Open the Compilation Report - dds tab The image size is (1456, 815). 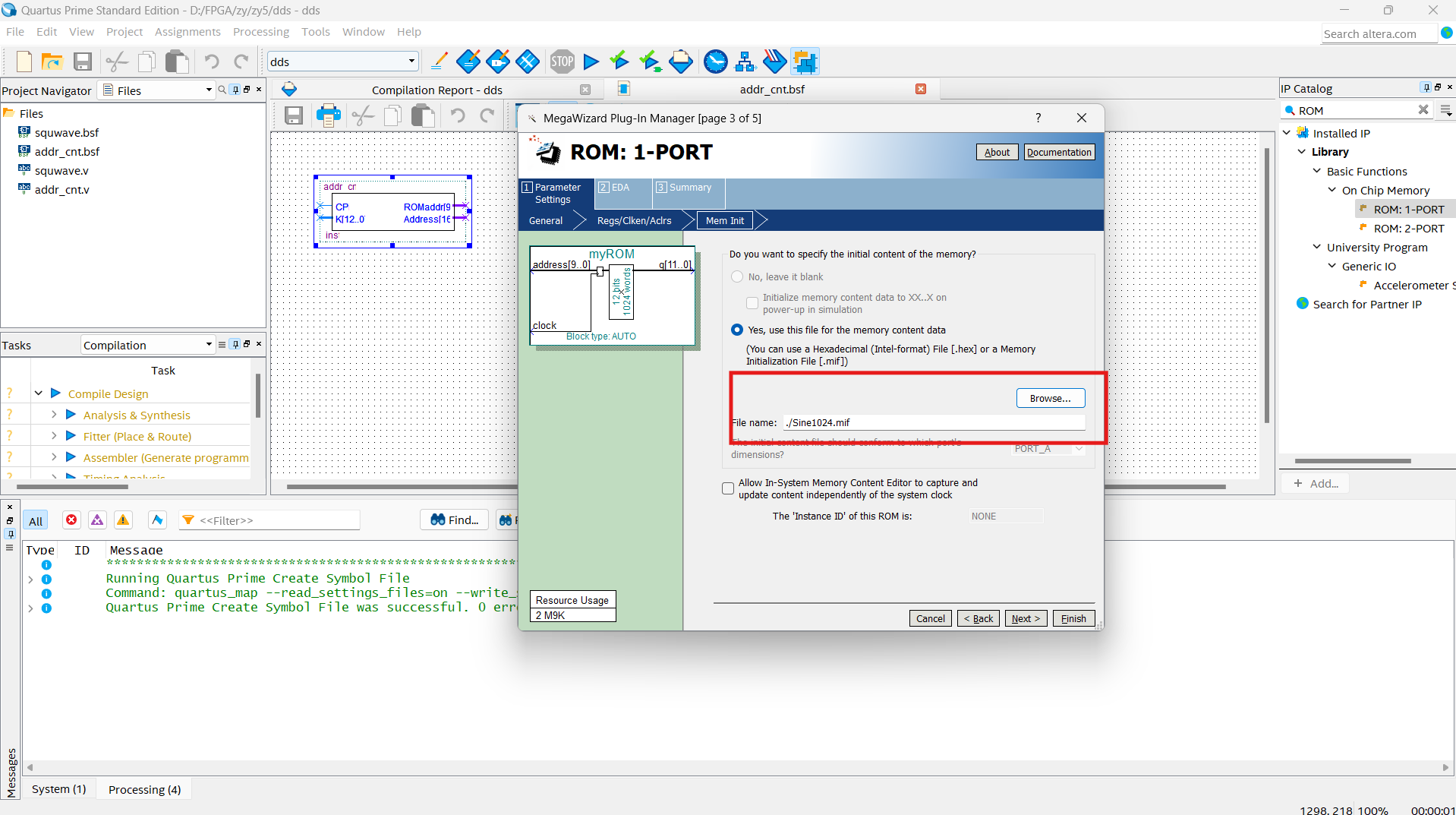pos(437,90)
